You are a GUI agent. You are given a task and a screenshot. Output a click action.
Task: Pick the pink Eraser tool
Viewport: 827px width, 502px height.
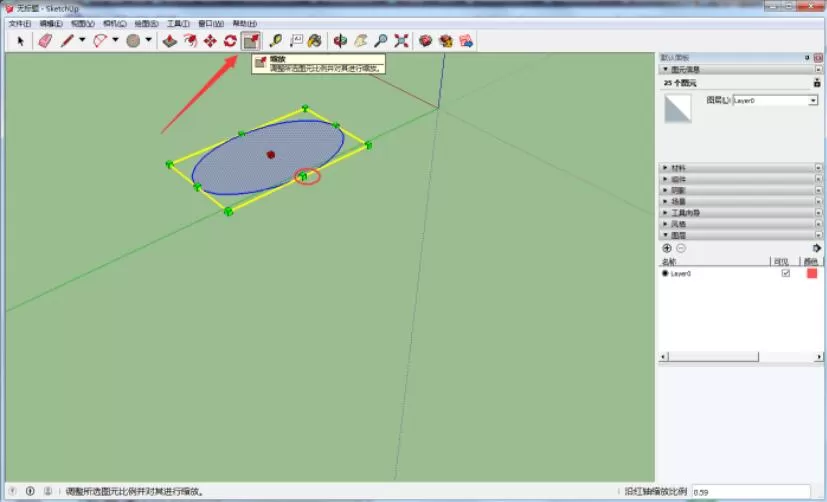click(x=45, y=41)
